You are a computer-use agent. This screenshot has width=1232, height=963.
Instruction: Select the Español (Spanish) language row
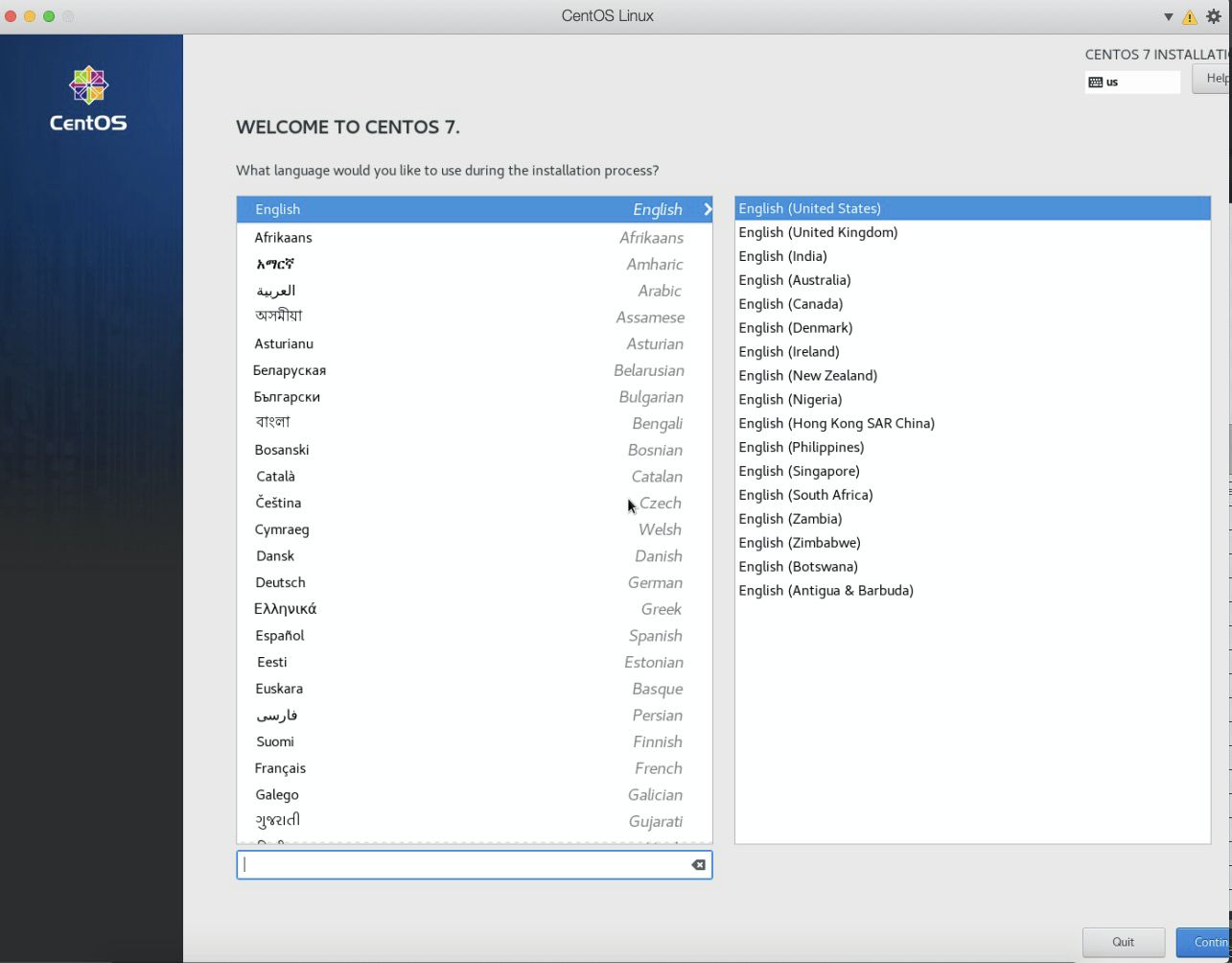(475, 636)
